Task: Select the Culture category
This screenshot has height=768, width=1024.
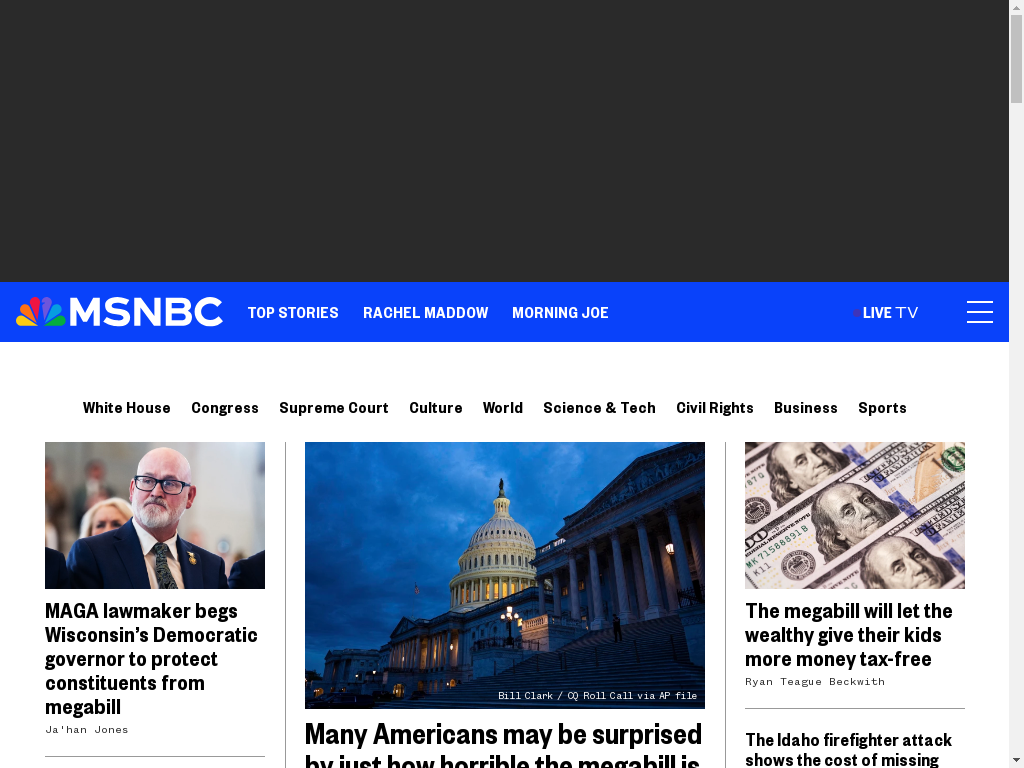Action: click(436, 408)
